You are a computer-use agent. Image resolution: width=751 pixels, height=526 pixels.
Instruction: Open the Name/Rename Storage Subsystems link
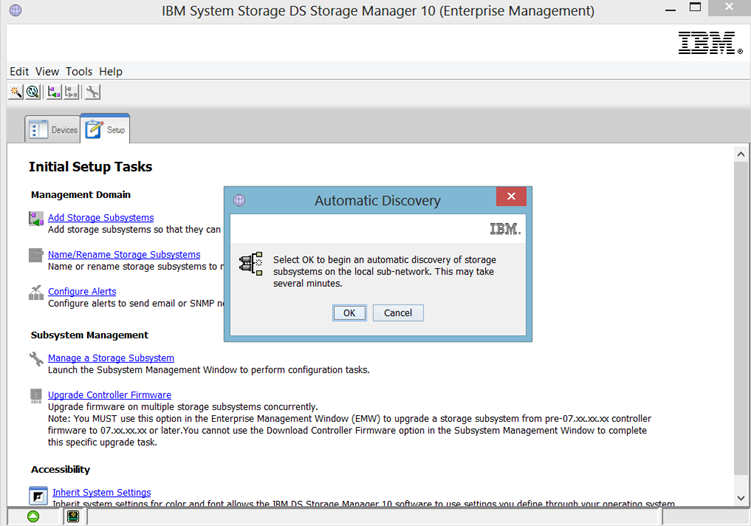124,254
